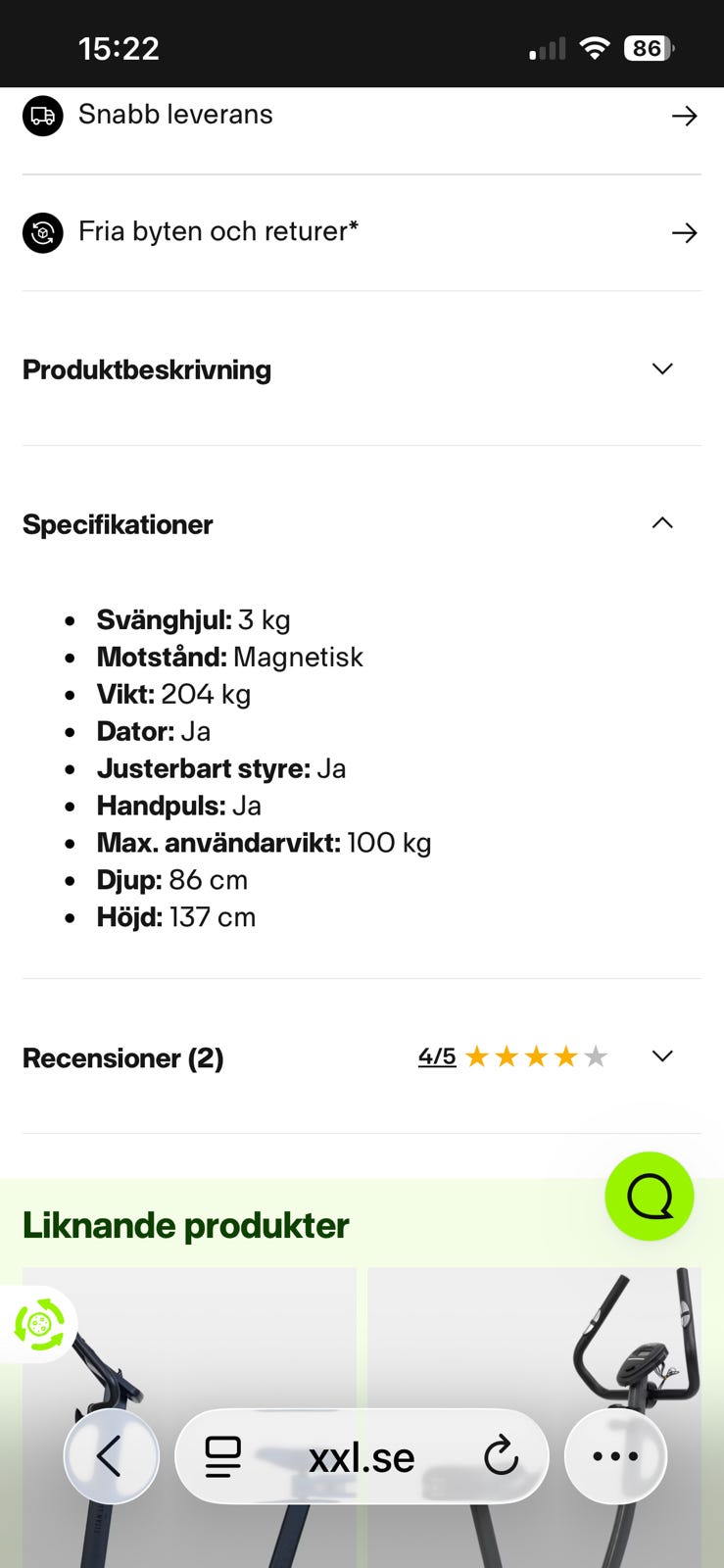The image size is (724, 1568).
Task: Open the Snabb leverans arrow
Action: 684,116
